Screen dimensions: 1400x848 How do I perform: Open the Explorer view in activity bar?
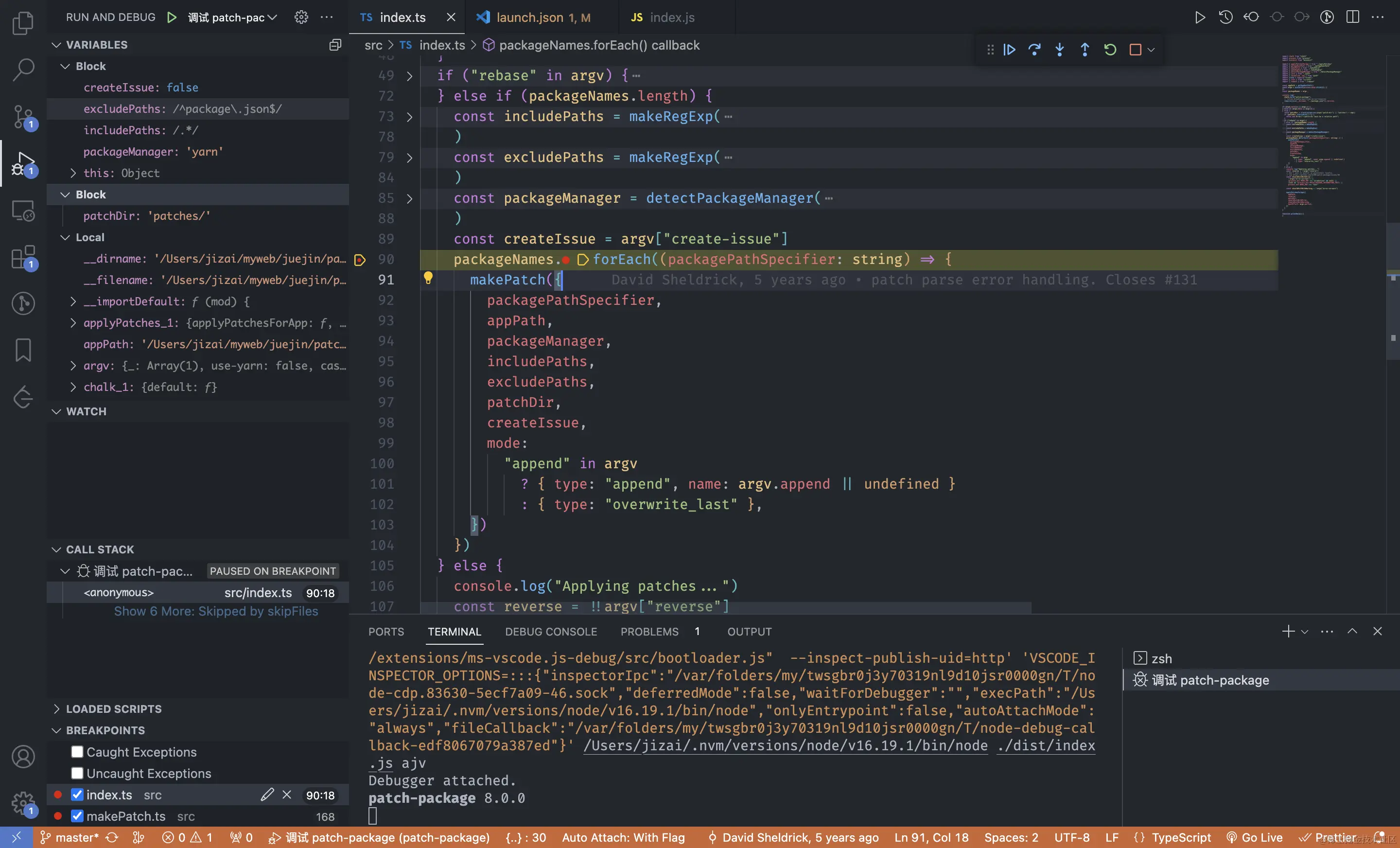[23, 23]
